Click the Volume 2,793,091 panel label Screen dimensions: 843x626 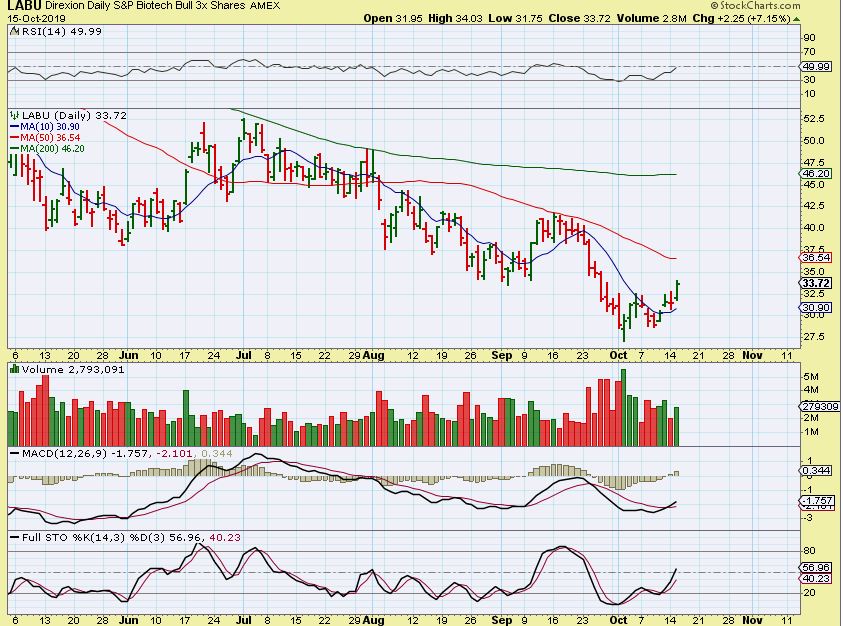[73, 369]
